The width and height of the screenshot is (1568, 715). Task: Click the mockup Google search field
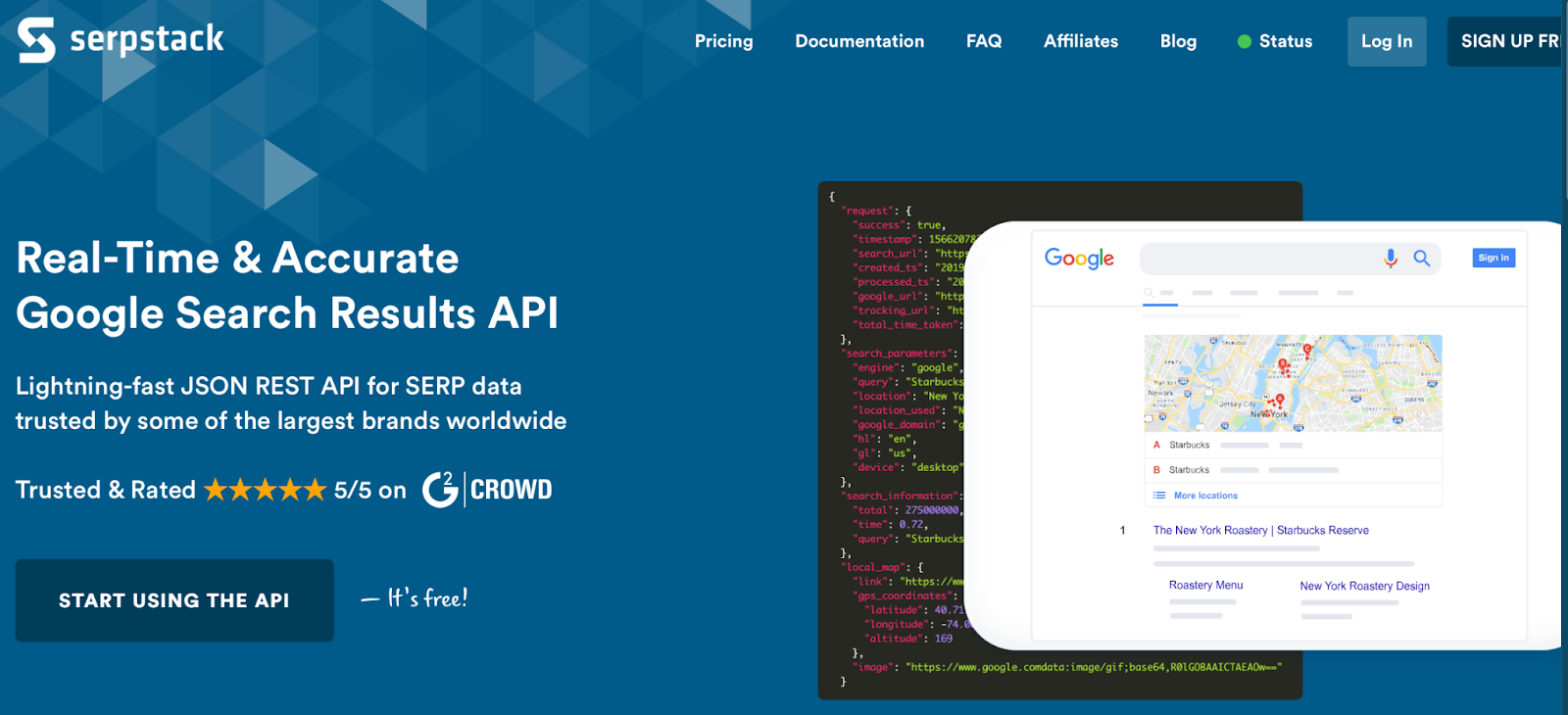1290,259
